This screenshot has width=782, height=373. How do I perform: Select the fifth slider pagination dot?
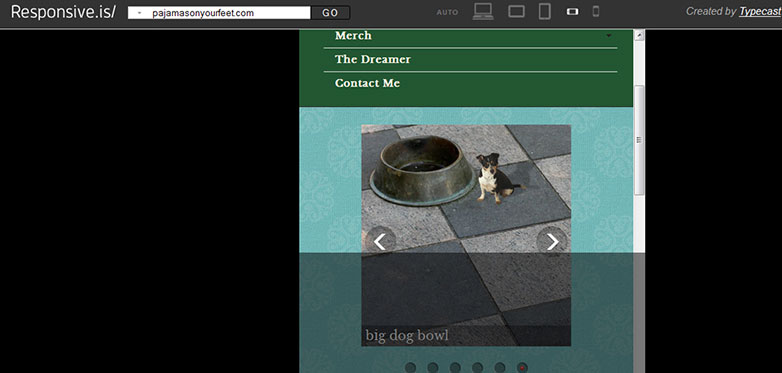point(500,368)
